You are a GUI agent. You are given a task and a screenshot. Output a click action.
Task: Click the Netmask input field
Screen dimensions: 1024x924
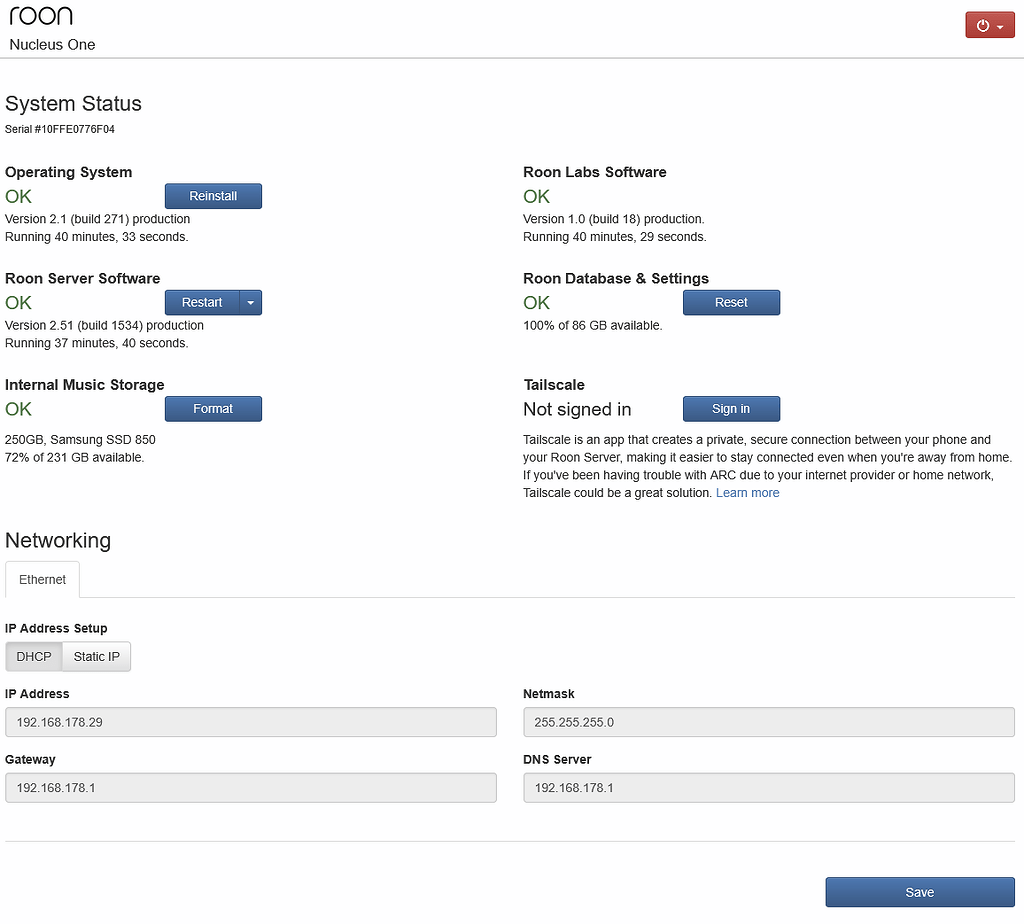(x=768, y=721)
